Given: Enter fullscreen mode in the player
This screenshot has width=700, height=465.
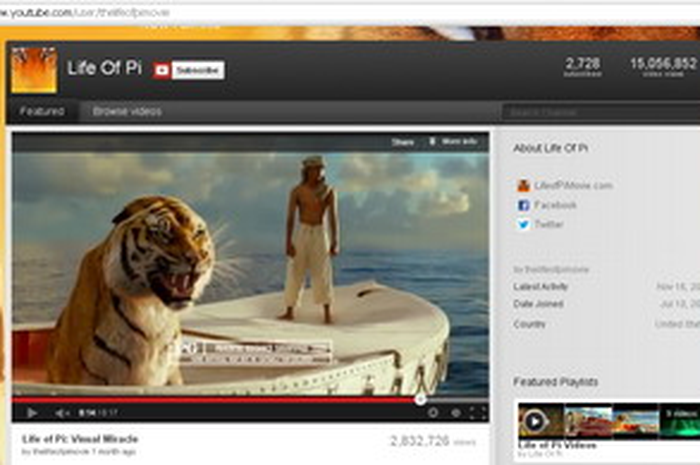Looking at the screenshot, I should pos(478,413).
